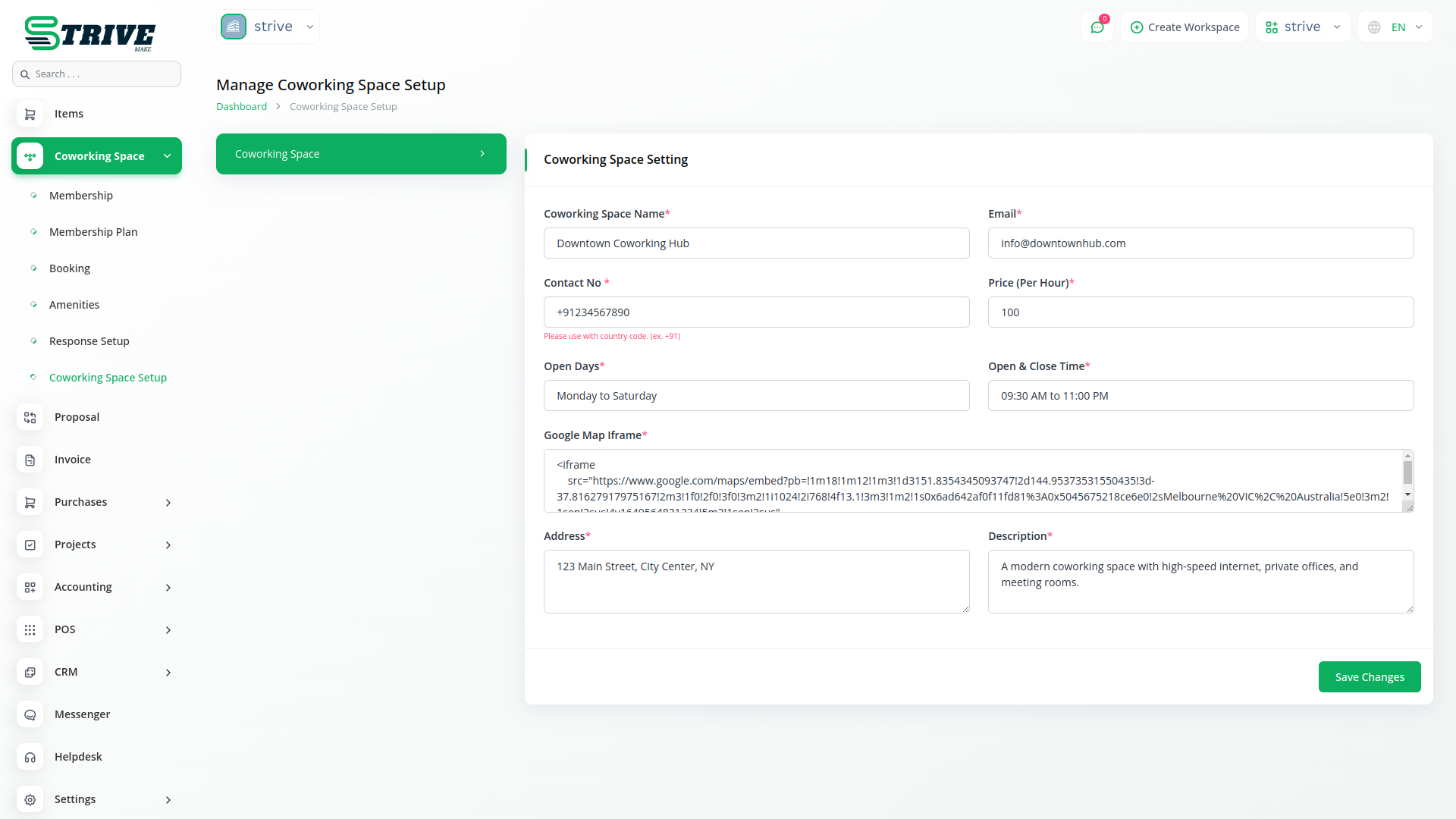
Task: Click the Messenger chat bubble icon
Action: (30, 714)
